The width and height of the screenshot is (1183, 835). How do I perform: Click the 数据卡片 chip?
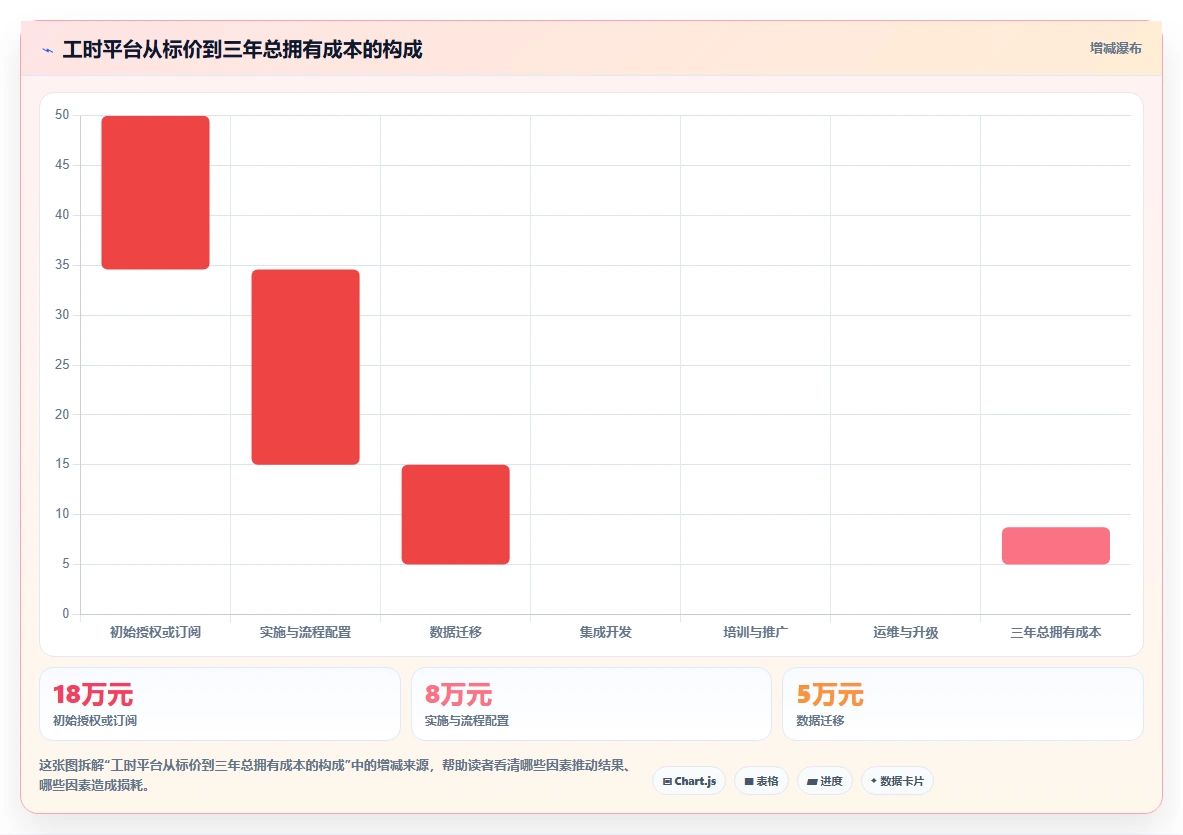coord(897,781)
